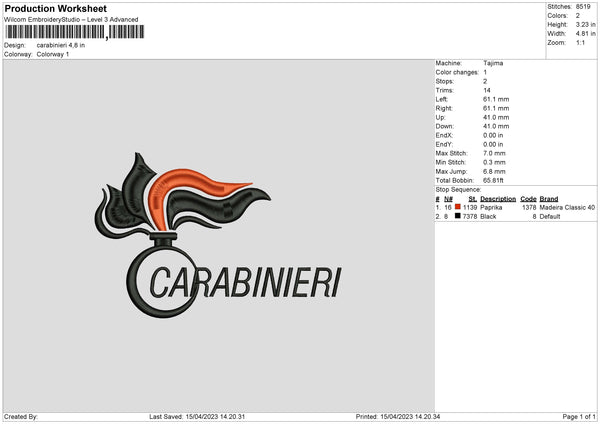Click the 'Code' column header
Image resolution: width=600 pixels, height=424 pixels.
coord(528,199)
